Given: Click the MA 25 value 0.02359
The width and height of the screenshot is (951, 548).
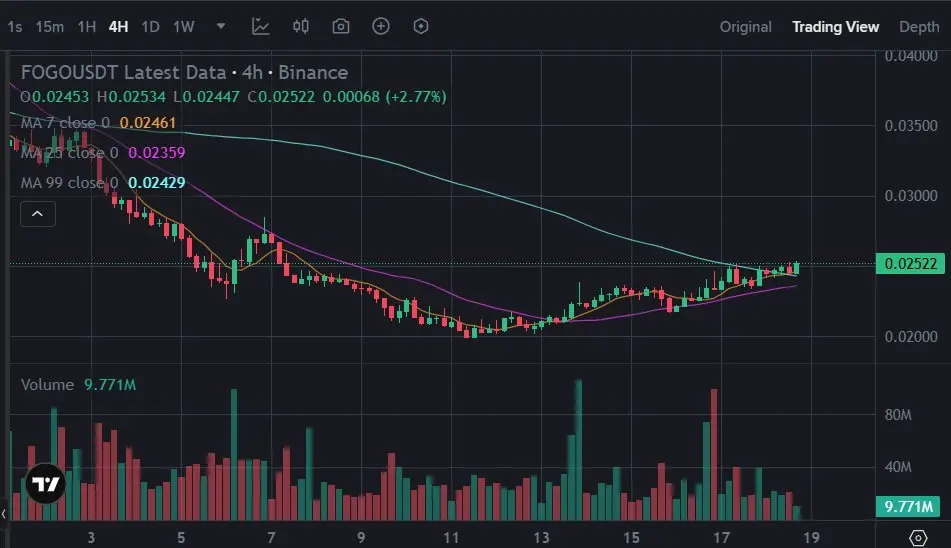Looking at the screenshot, I should 156,152.
